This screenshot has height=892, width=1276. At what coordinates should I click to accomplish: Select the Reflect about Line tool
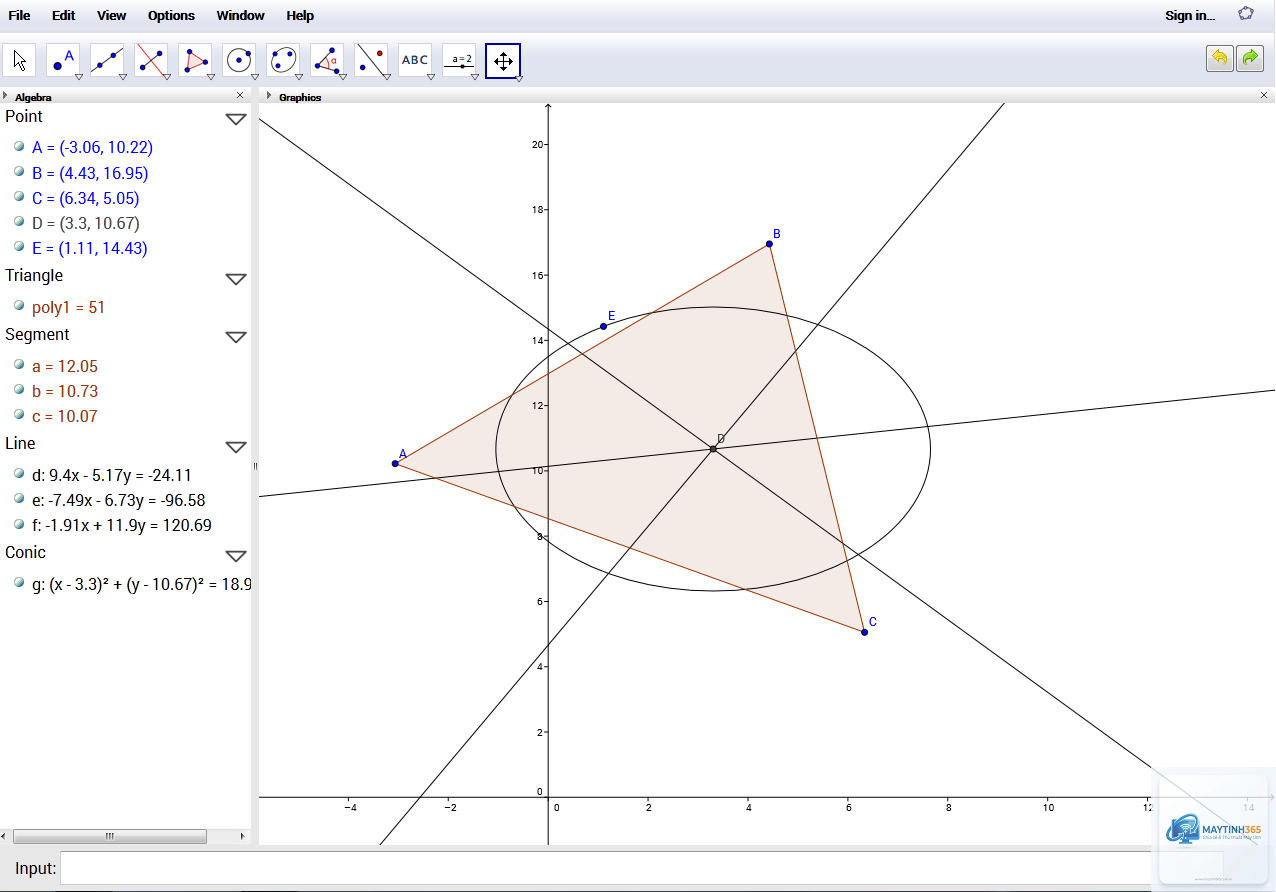[371, 60]
